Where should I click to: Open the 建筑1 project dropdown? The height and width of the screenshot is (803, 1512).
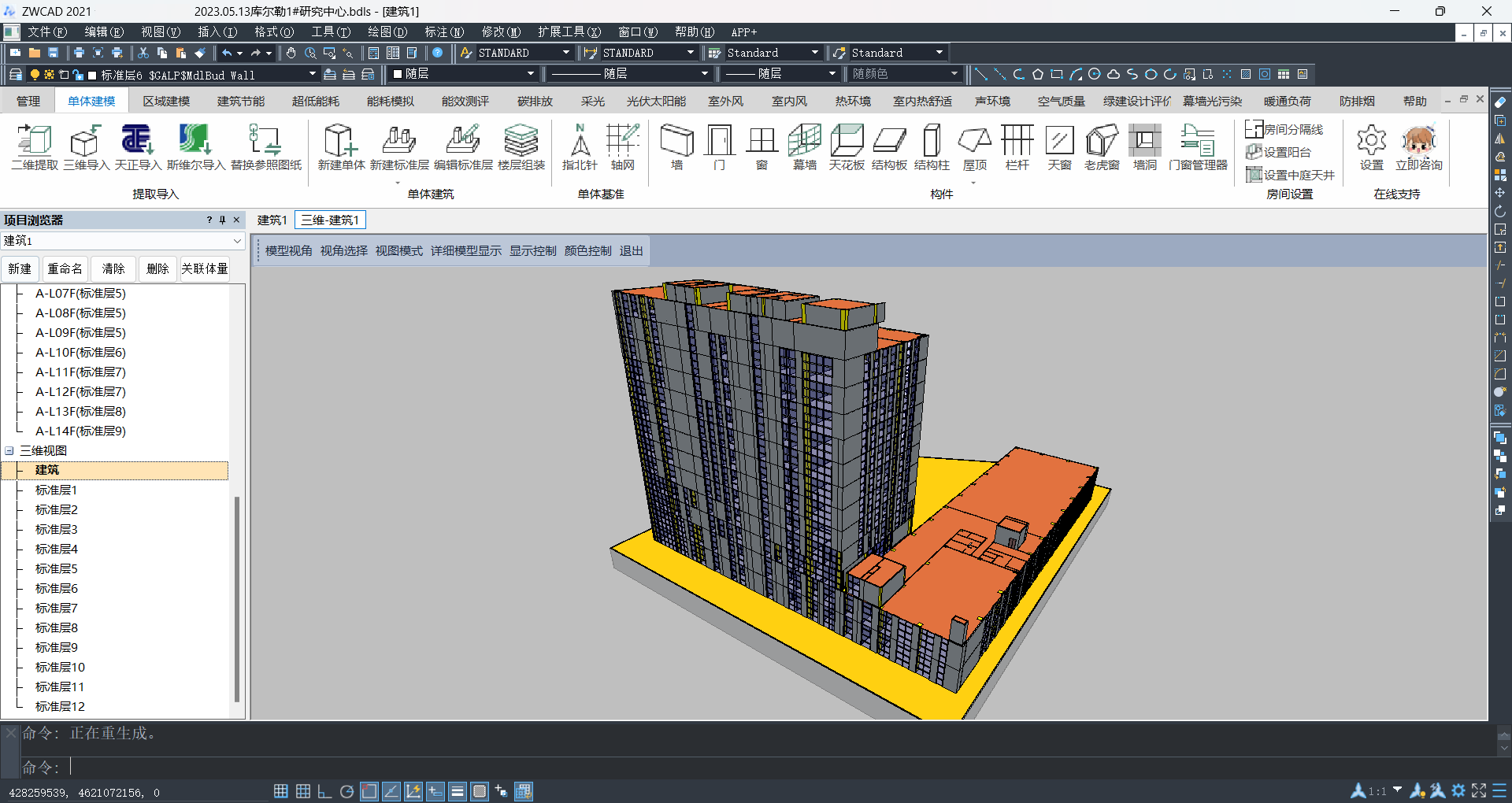236,241
